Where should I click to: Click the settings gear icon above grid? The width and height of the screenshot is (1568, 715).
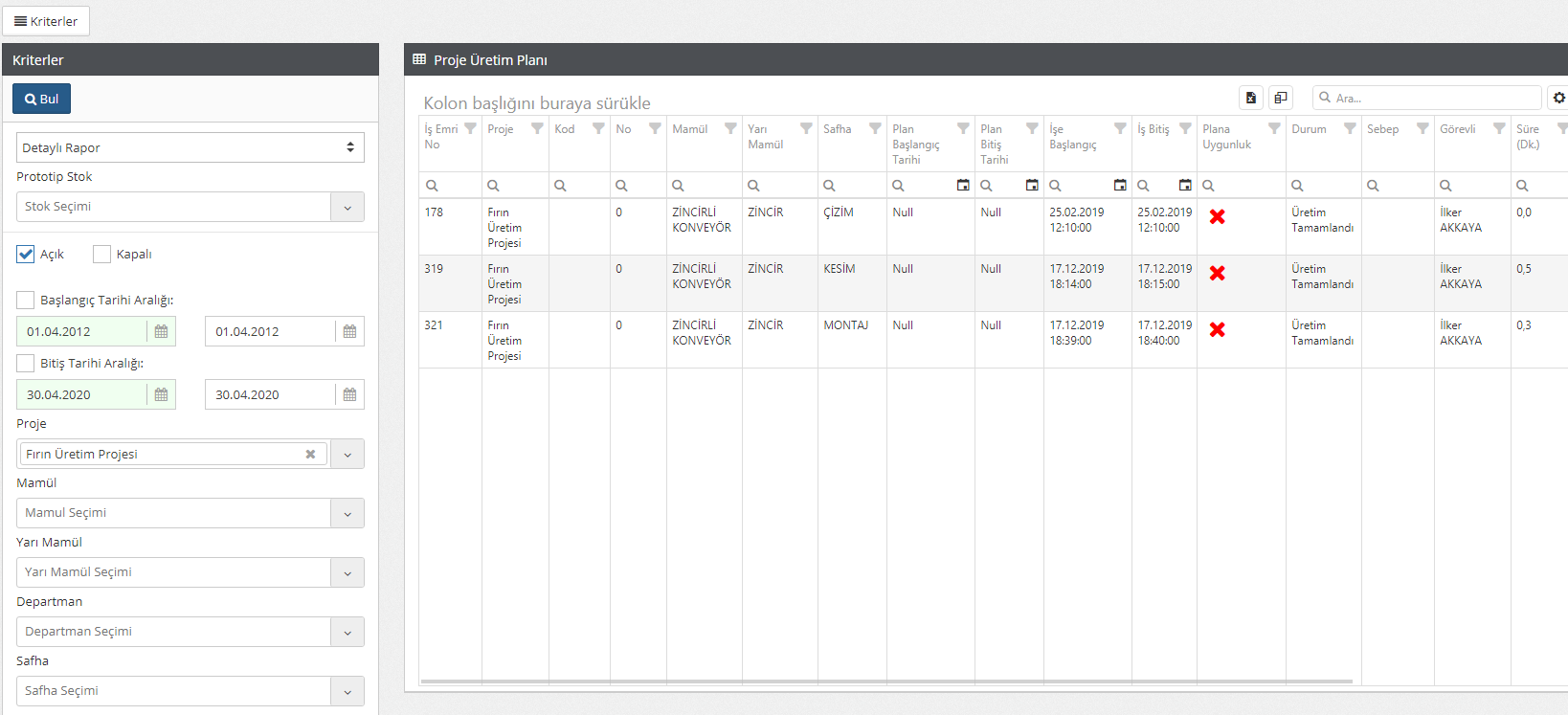(1558, 98)
